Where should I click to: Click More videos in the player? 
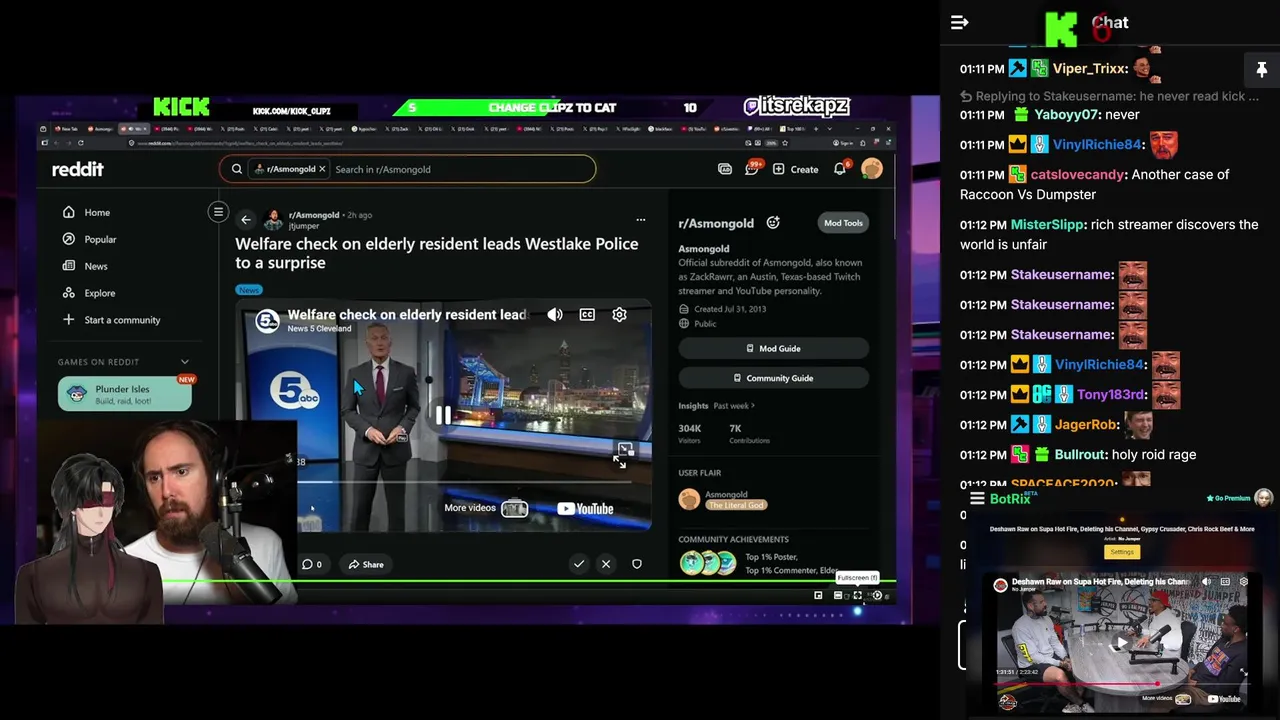[x=485, y=508]
